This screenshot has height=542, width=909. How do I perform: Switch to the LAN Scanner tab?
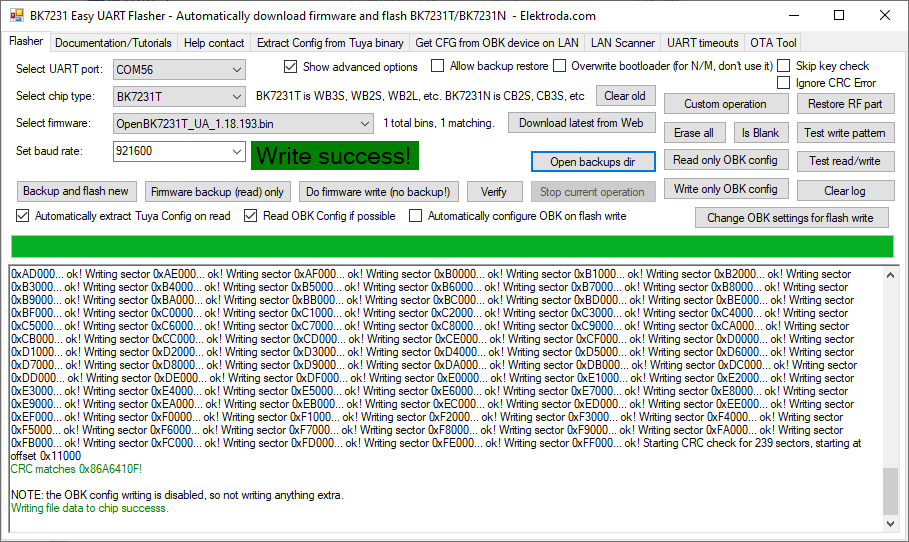(623, 43)
